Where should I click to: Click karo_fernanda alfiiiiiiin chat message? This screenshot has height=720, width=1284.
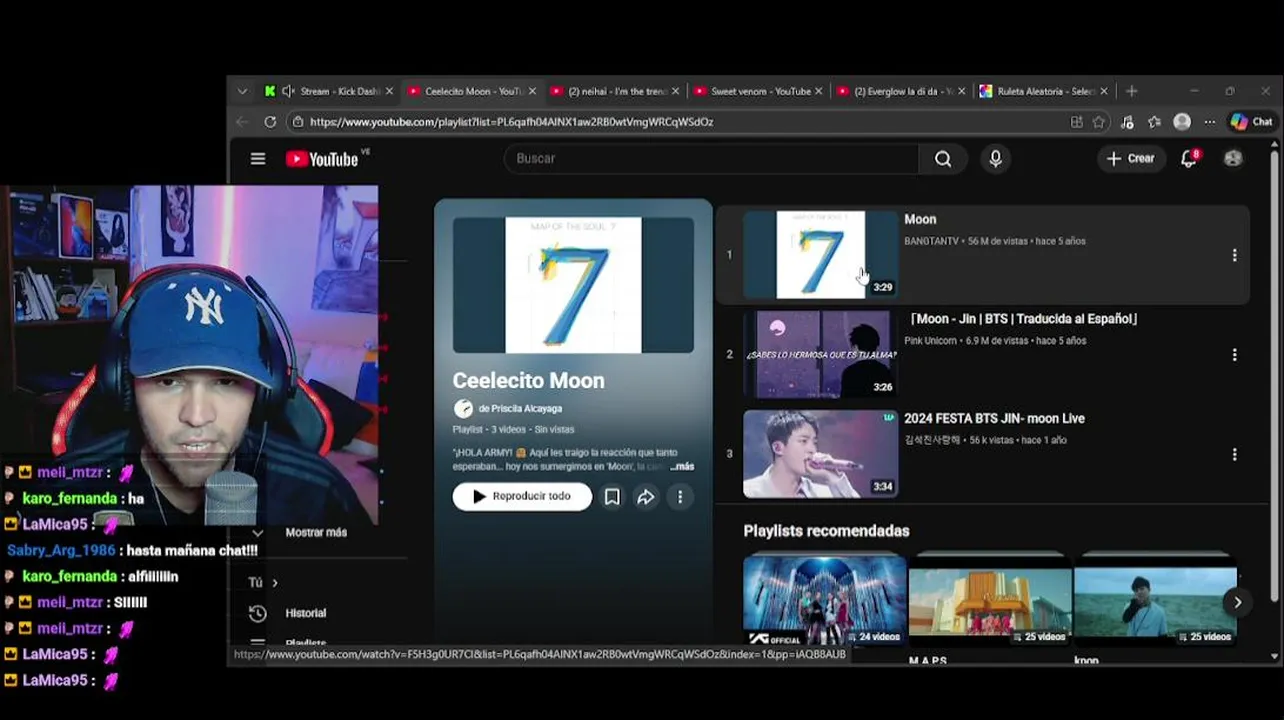[x=153, y=577]
